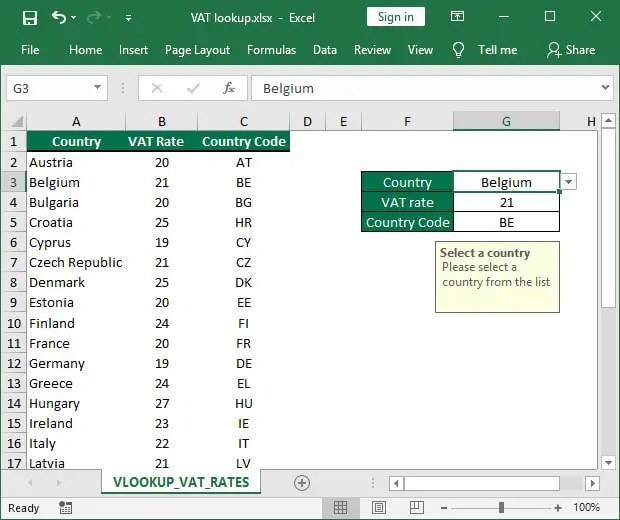Click the Sign in button
Screen dimensions: 620x520
tap(396, 17)
